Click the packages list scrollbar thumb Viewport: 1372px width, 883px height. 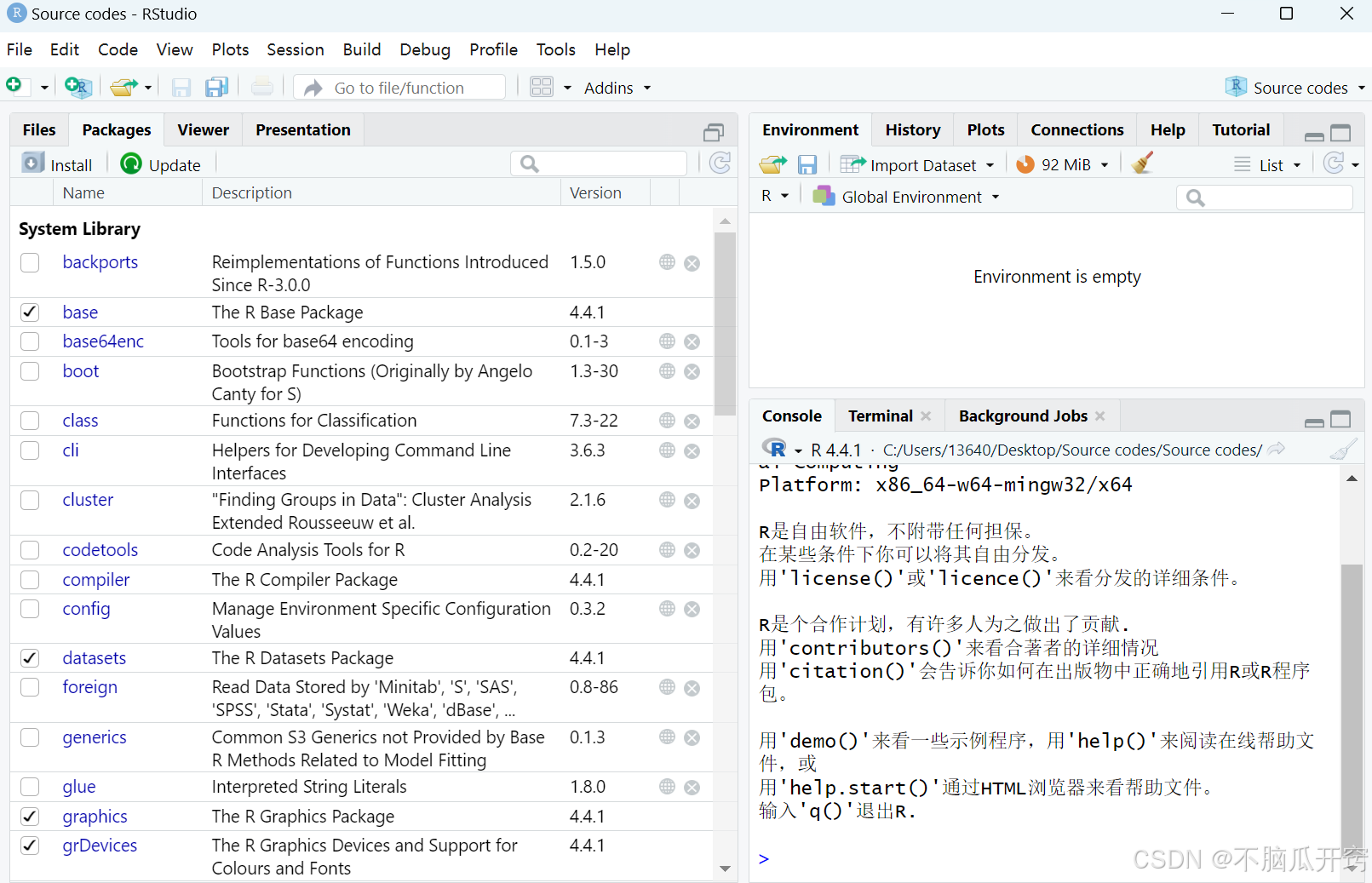click(x=725, y=324)
